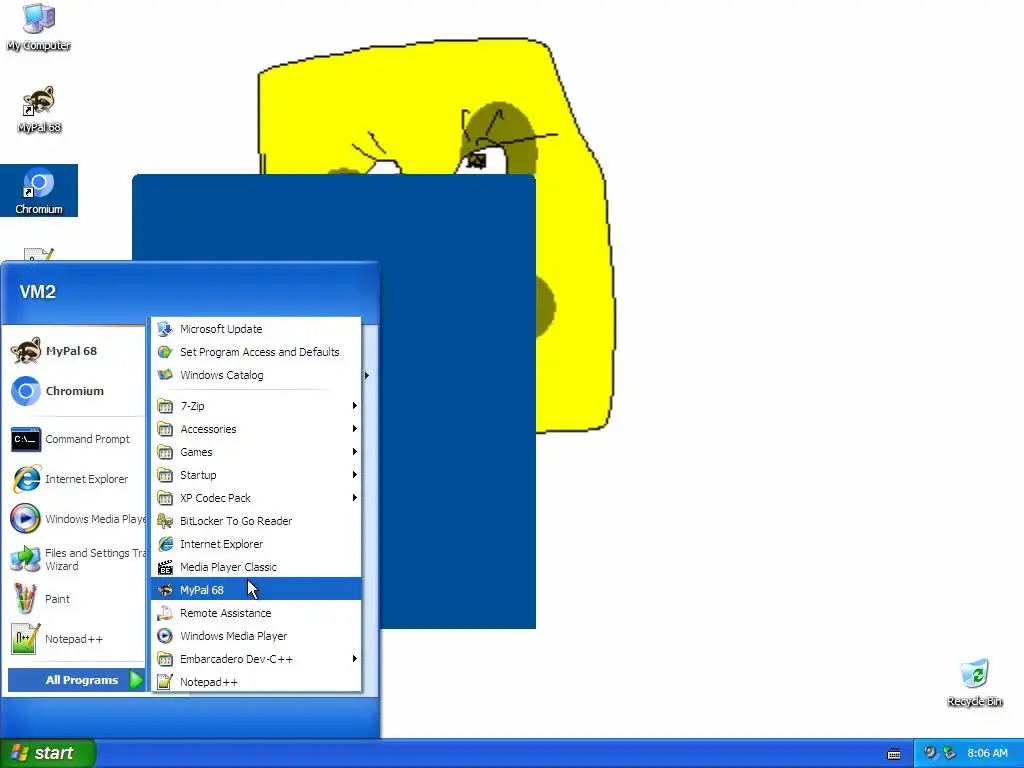The width and height of the screenshot is (1024, 768).
Task: Select highlighted MyPal 68 menu entry
Action: pyautogui.click(x=256, y=590)
